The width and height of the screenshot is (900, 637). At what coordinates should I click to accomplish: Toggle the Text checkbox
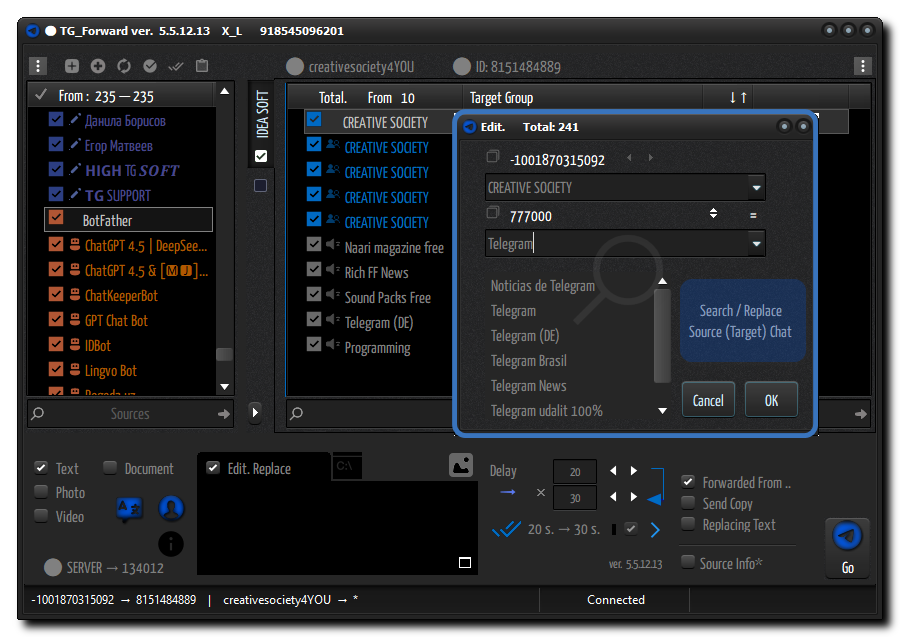coord(41,468)
